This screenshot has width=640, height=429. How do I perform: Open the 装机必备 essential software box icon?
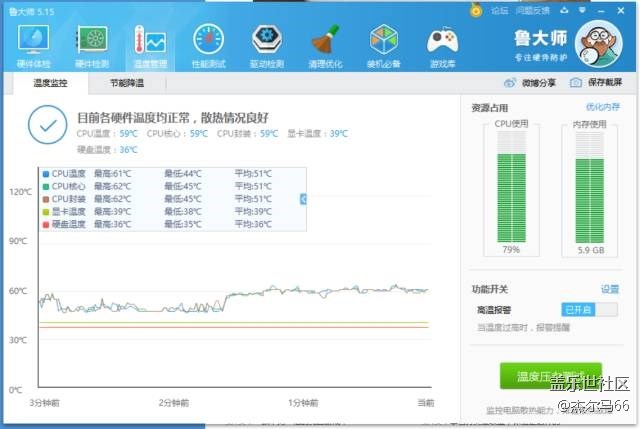tap(384, 44)
